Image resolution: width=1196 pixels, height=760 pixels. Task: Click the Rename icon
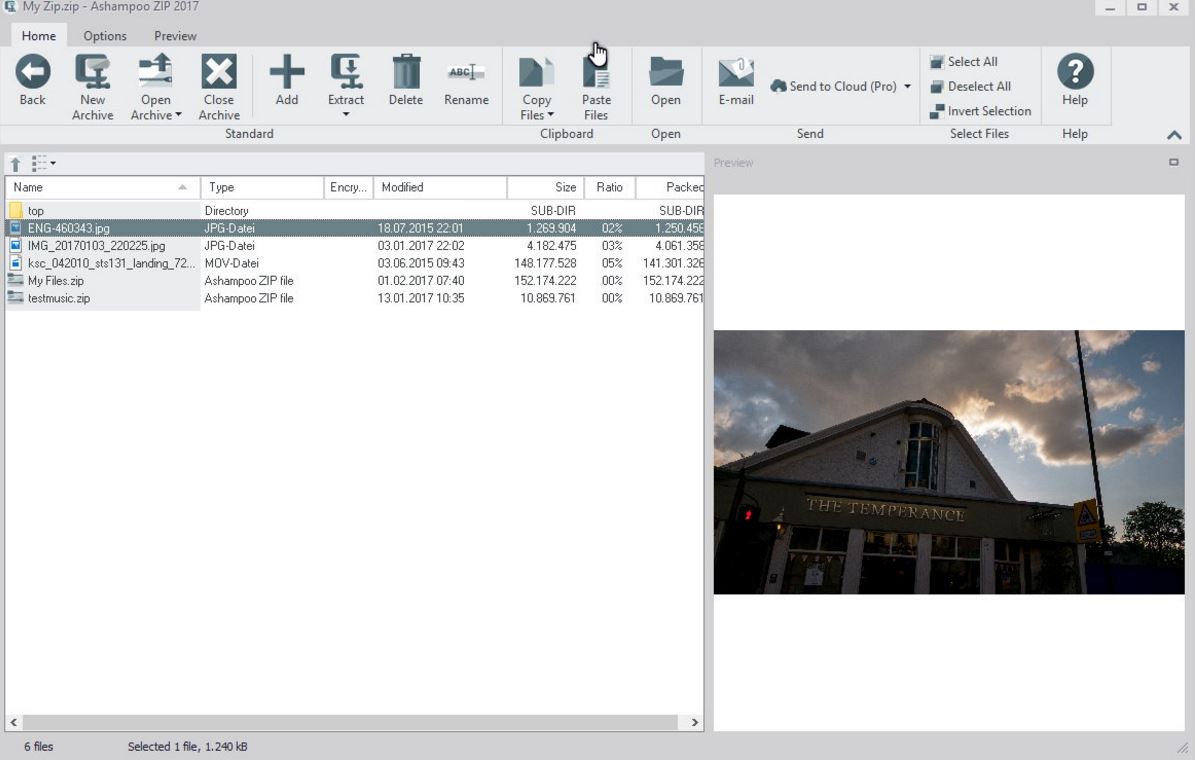pyautogui.click(x=466, y=73)
